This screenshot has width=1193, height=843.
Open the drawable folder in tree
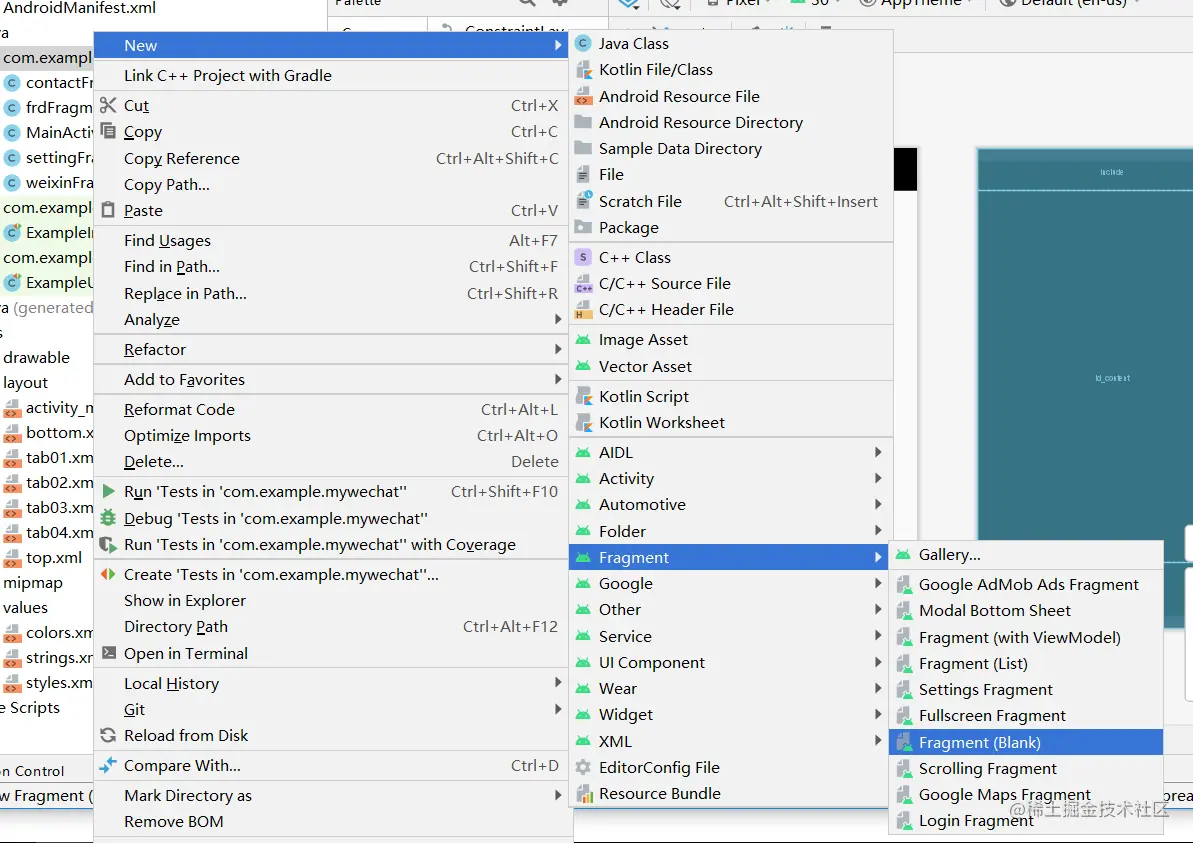(37, 357)
